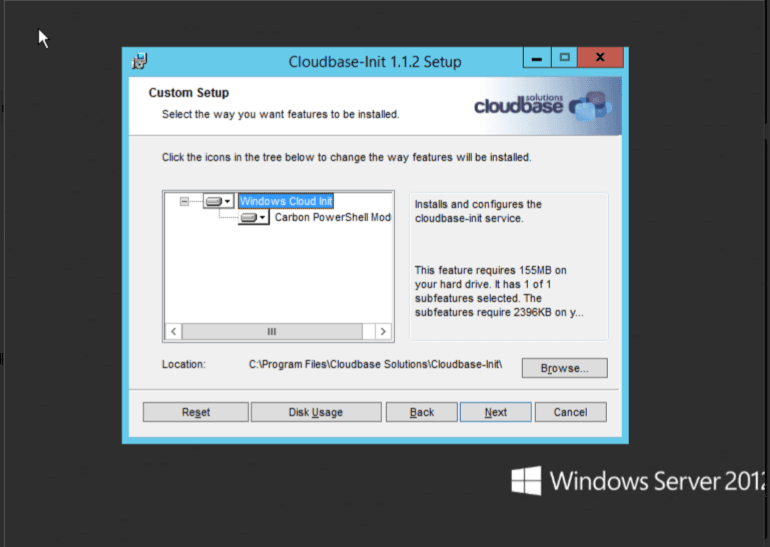
Task: Go Back to the previous setup step
Action: click(422, 412)
